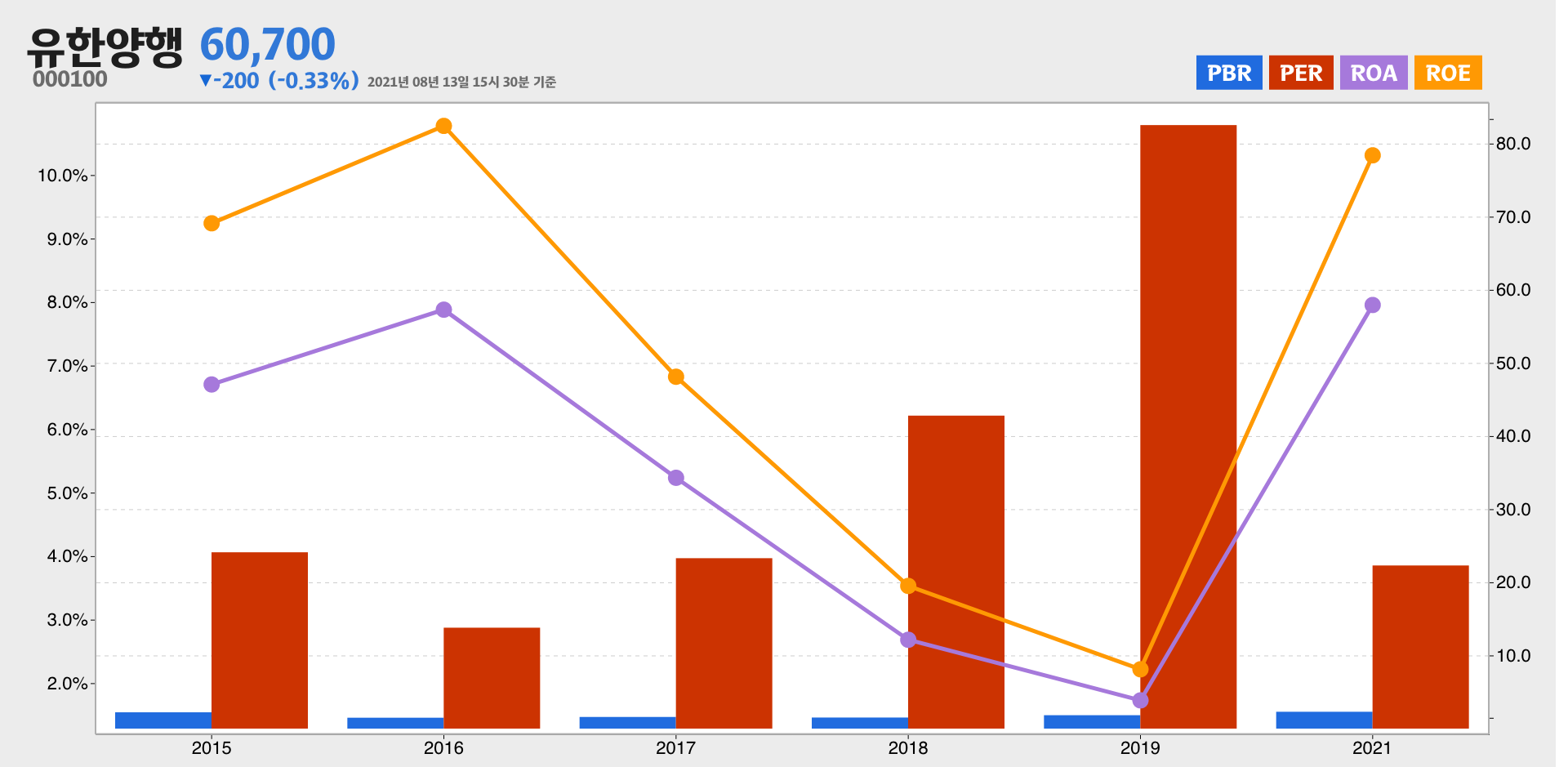
Task: Select the 2021 purple ROA data point
Action: point(1373,305)
